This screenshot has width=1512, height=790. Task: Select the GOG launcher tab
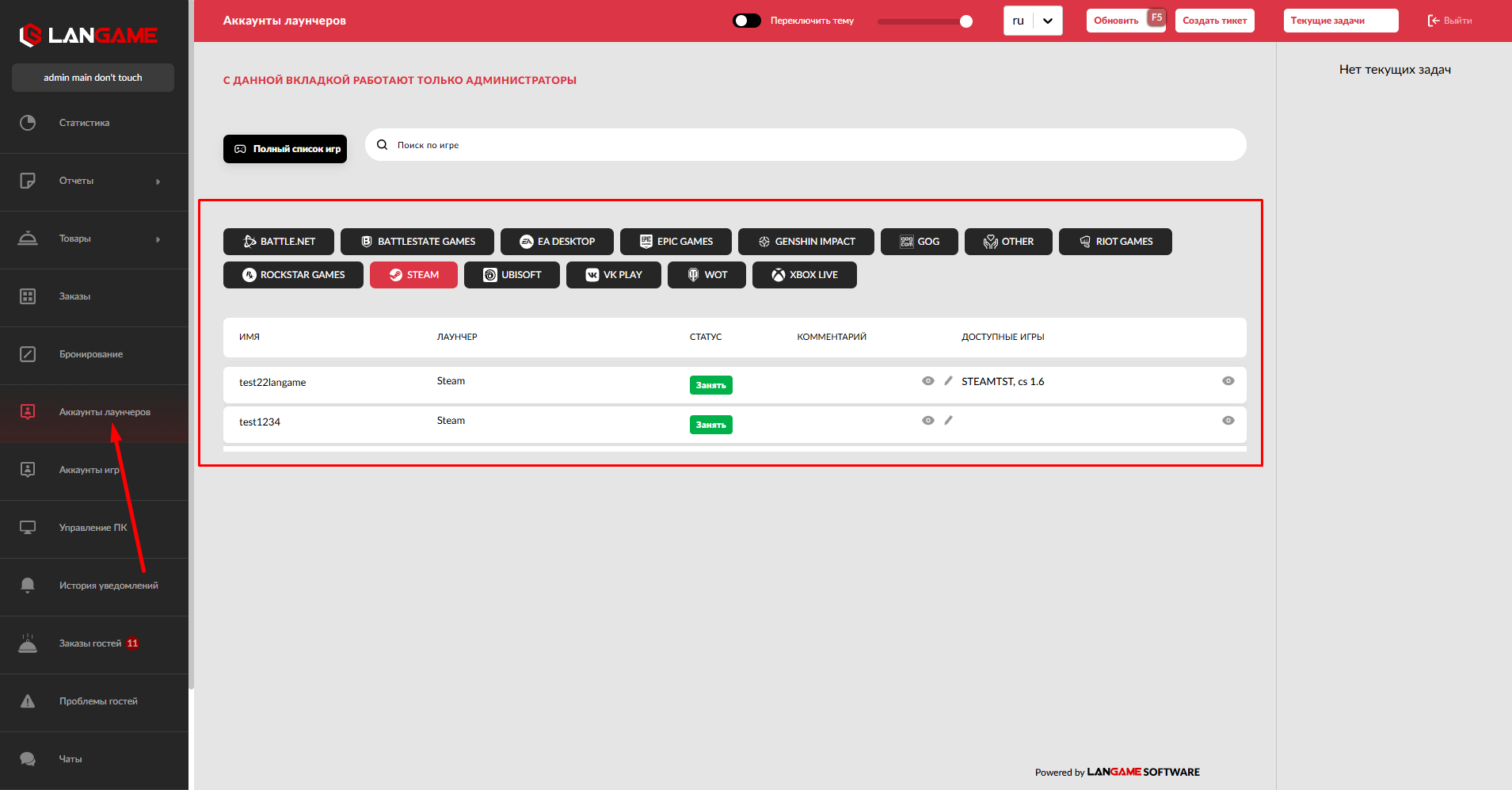[x=920, y=242]
